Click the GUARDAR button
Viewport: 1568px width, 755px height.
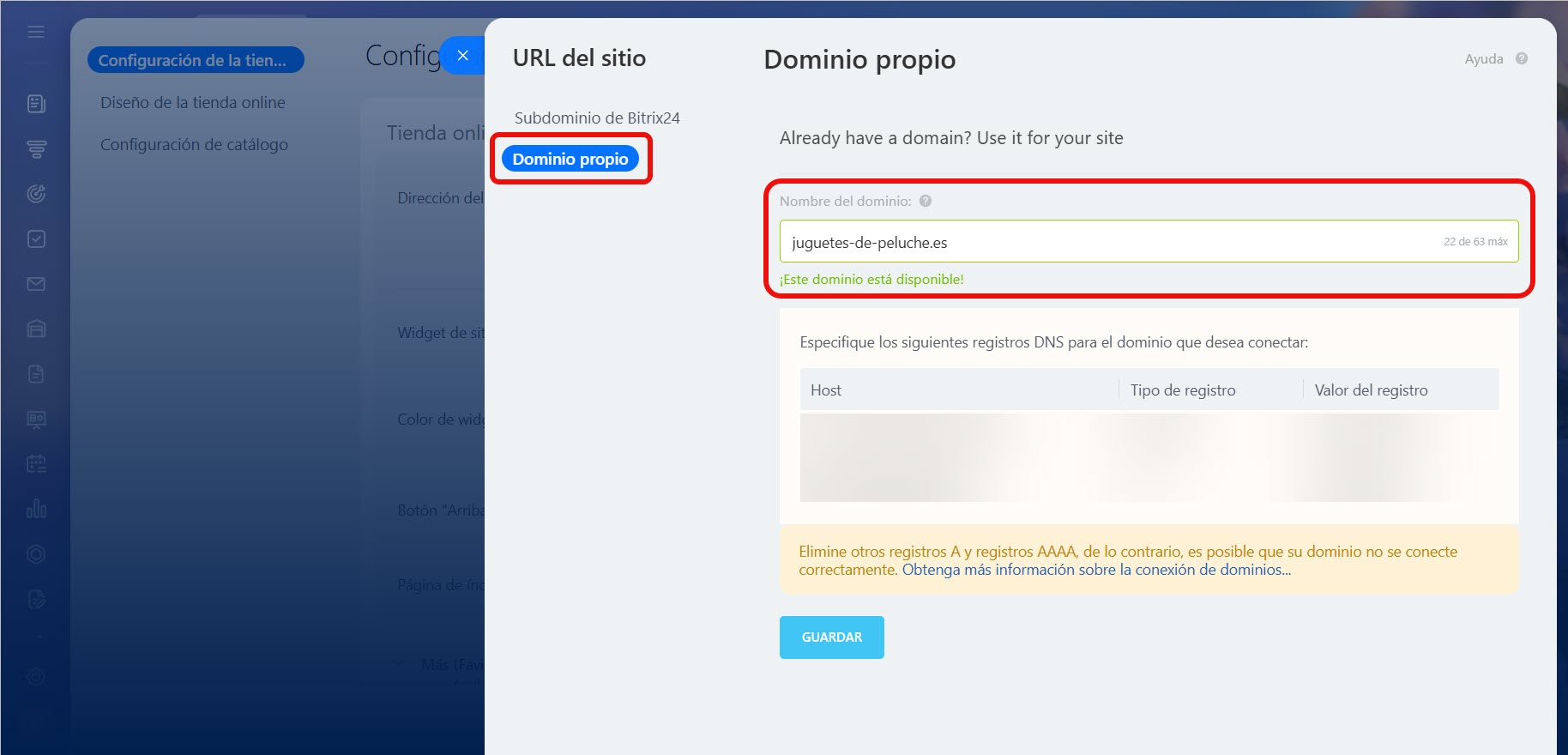(x=831, y=637)
